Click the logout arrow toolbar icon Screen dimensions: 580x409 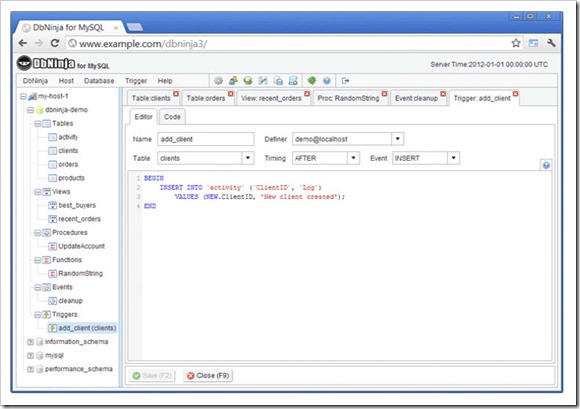point(345,81)
